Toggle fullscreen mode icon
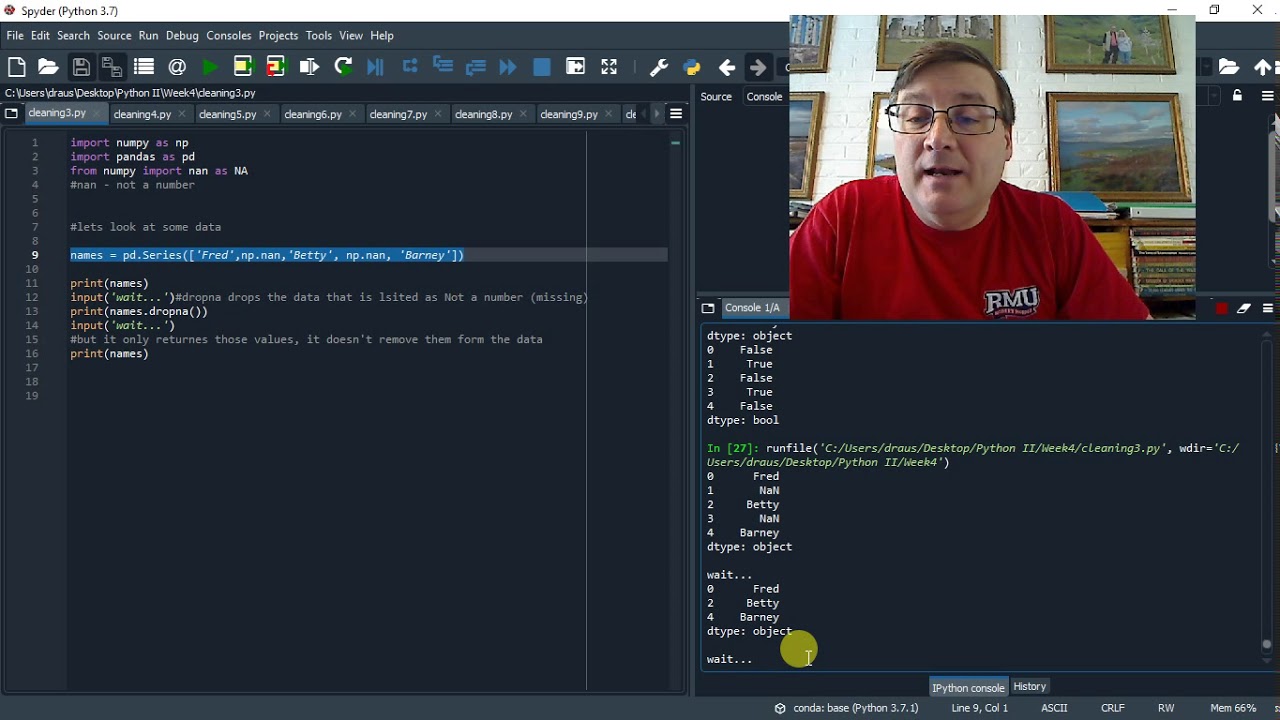 [x=609, y=67]
